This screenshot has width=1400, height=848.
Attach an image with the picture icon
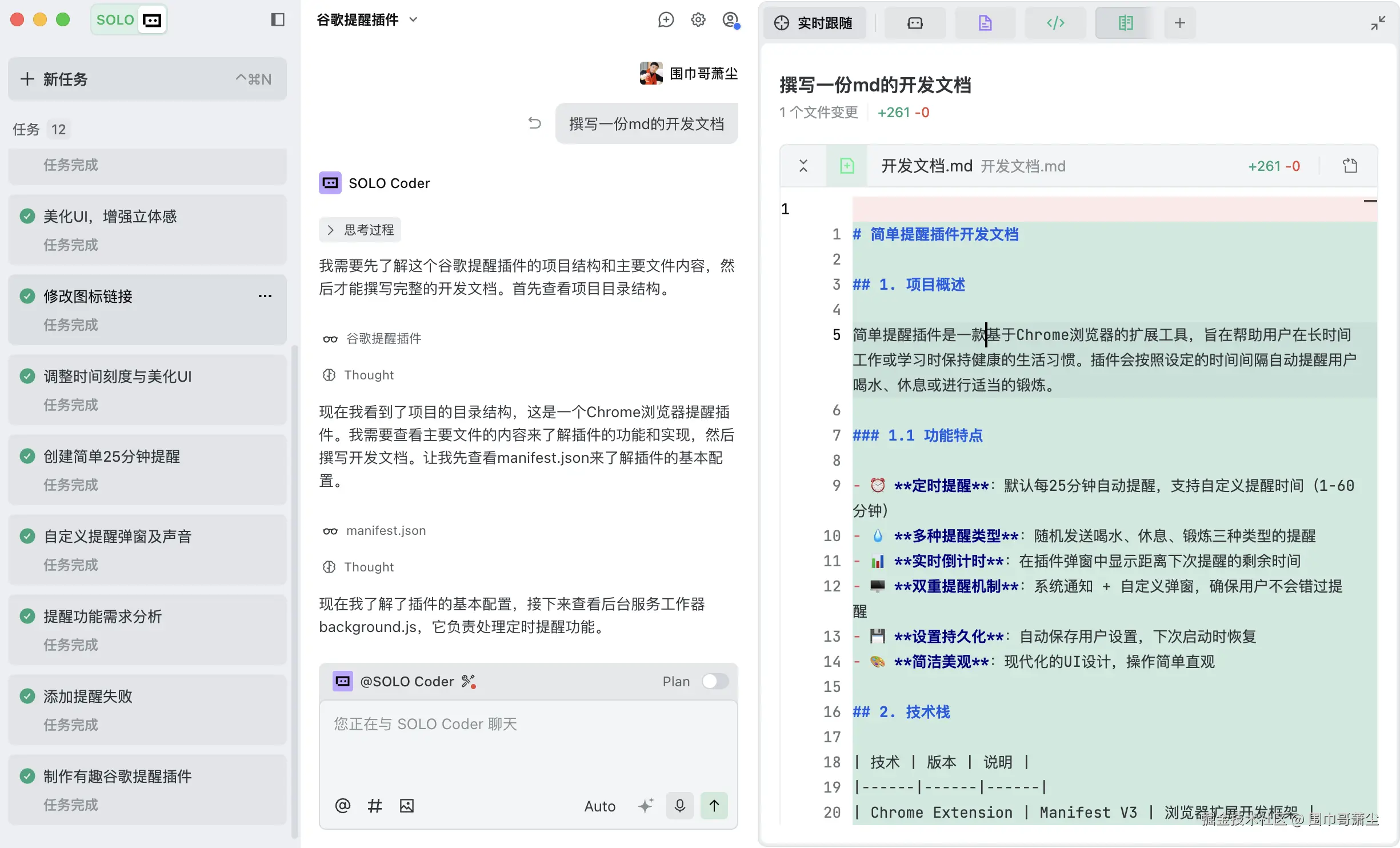(406, 806)
